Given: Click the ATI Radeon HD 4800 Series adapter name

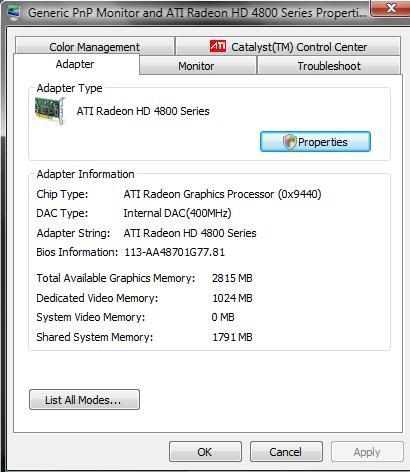Looking at the screenshot, I should pos(143,111).
